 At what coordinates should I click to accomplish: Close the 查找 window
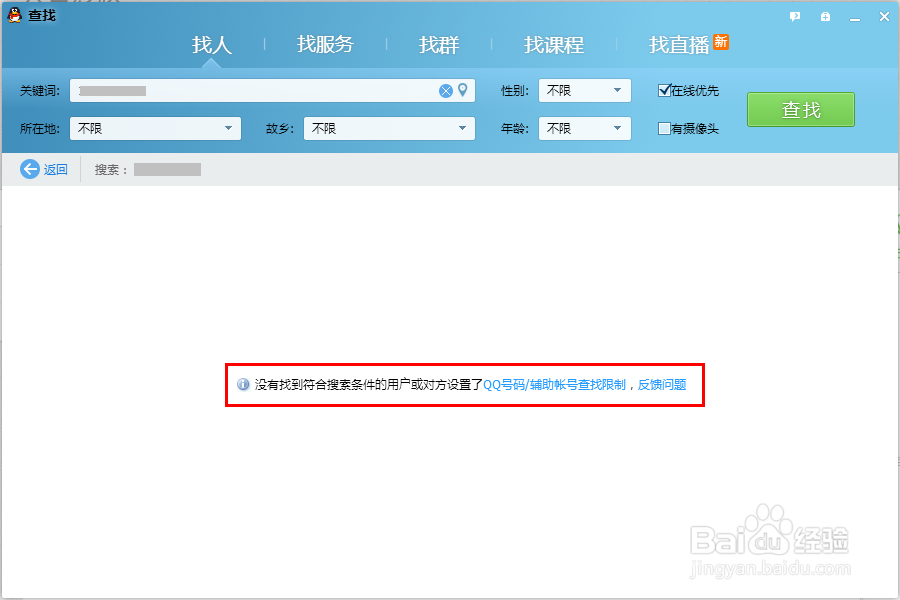[x=885, y=17]
